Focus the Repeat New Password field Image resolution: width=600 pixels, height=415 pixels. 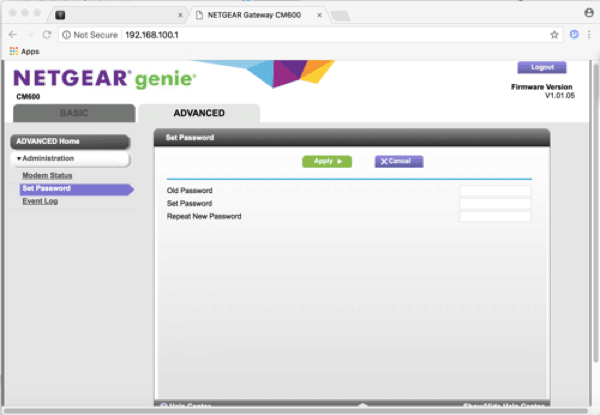pyautogui.click(x=495, y=216)
